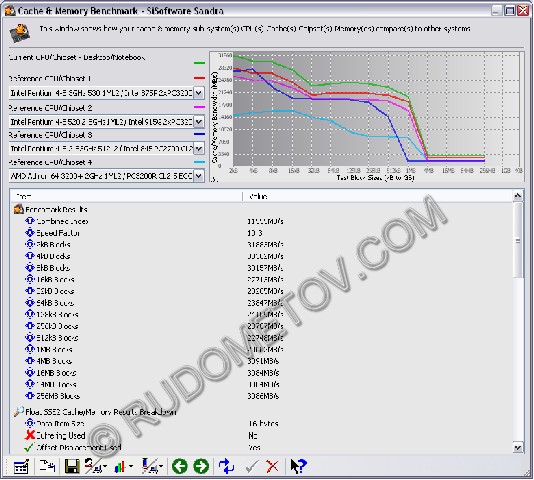Select the Data Item Size row

[261, 423]
